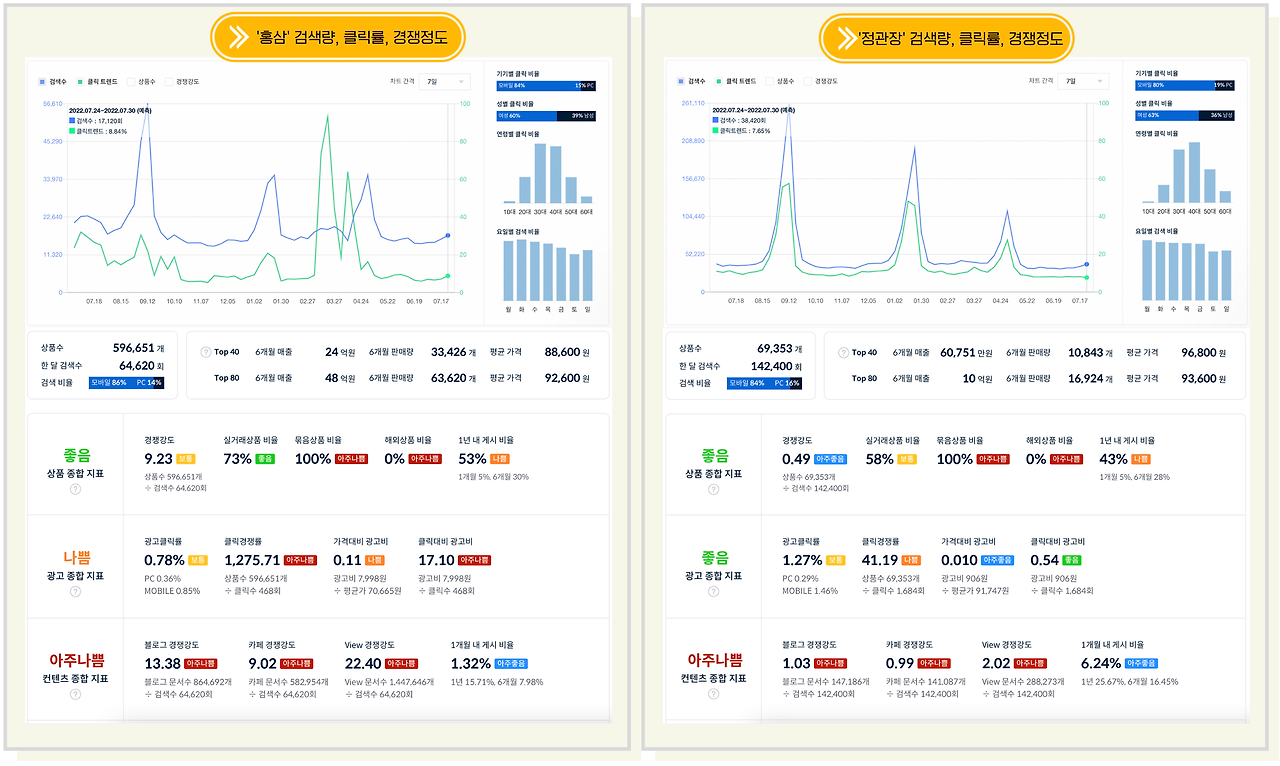Open help icon under 홍삼 상품 종합 지표
The width and height of the screenshot is (1280, 766).
[x=75, y=489]
